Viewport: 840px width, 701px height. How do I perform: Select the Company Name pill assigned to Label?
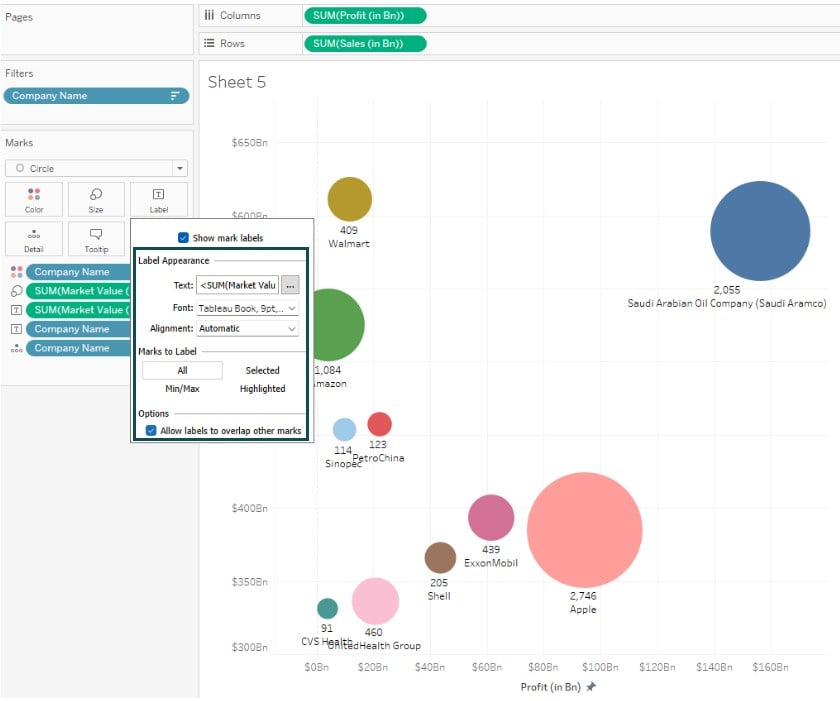coord(78,329)
